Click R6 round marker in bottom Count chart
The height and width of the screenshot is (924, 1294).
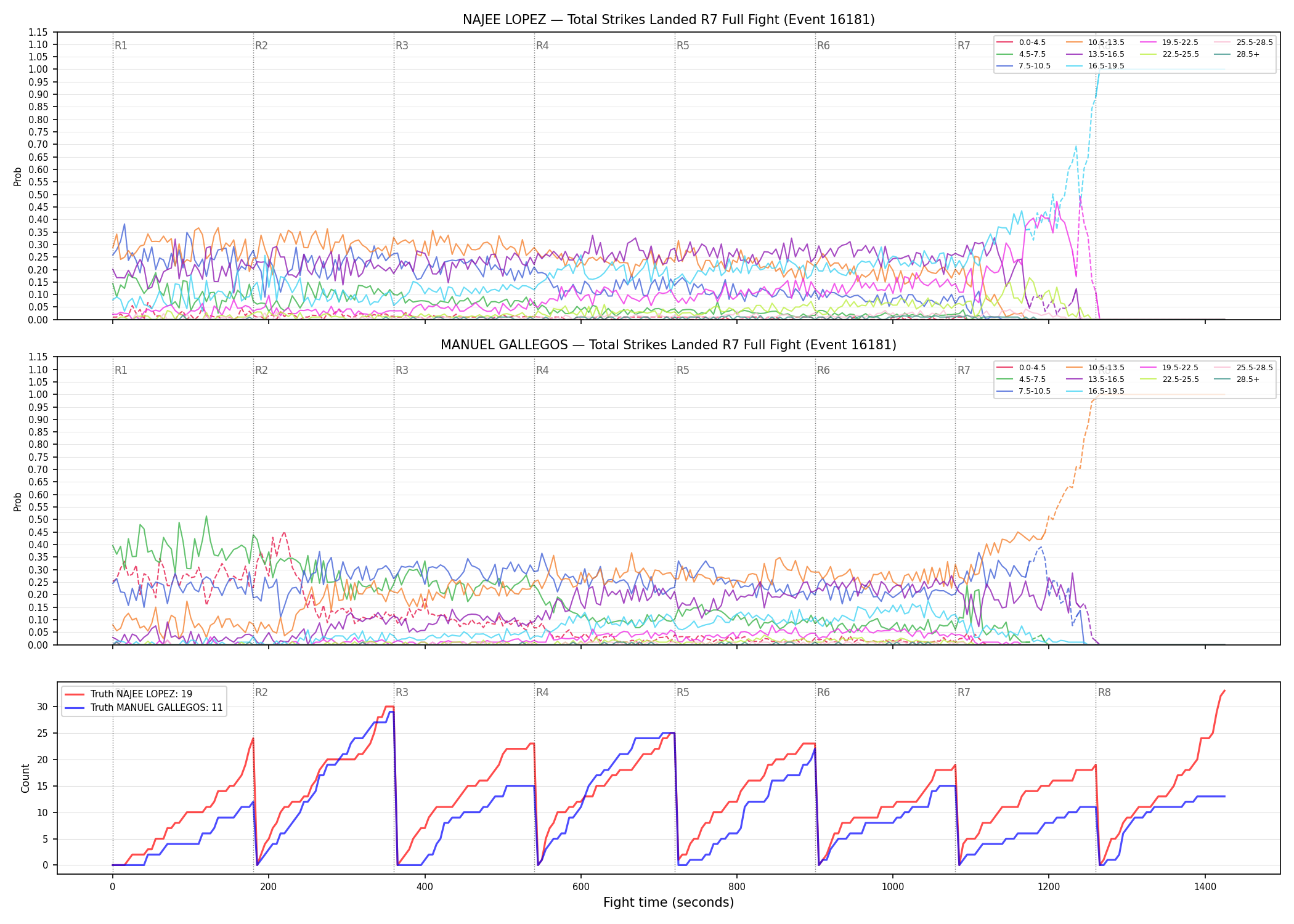tap(823, 692)
